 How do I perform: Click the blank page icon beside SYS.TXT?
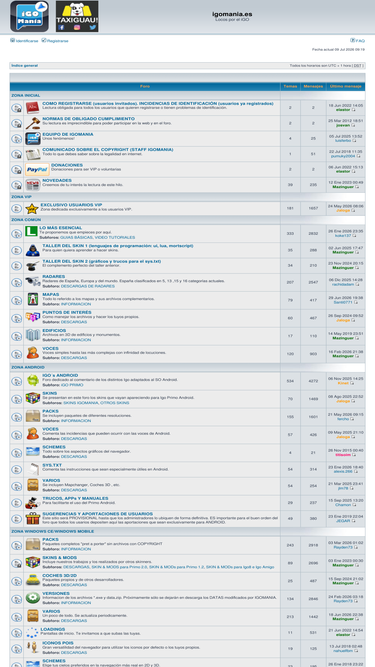pos(33,469)
